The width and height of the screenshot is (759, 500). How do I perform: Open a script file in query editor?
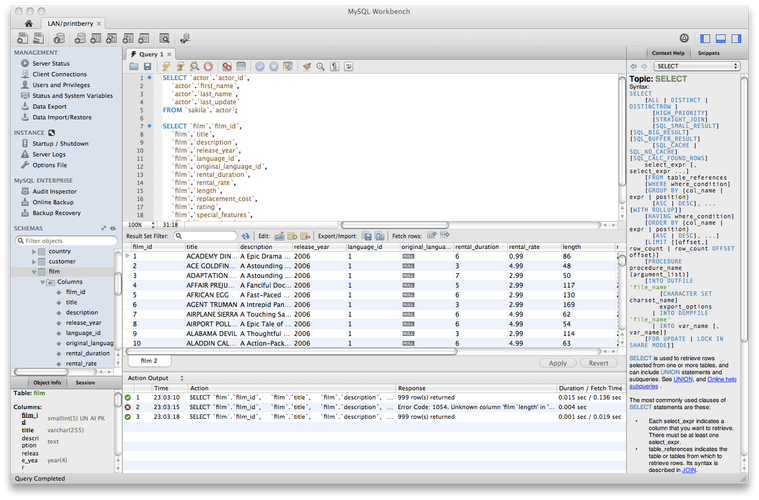(134, 66)
